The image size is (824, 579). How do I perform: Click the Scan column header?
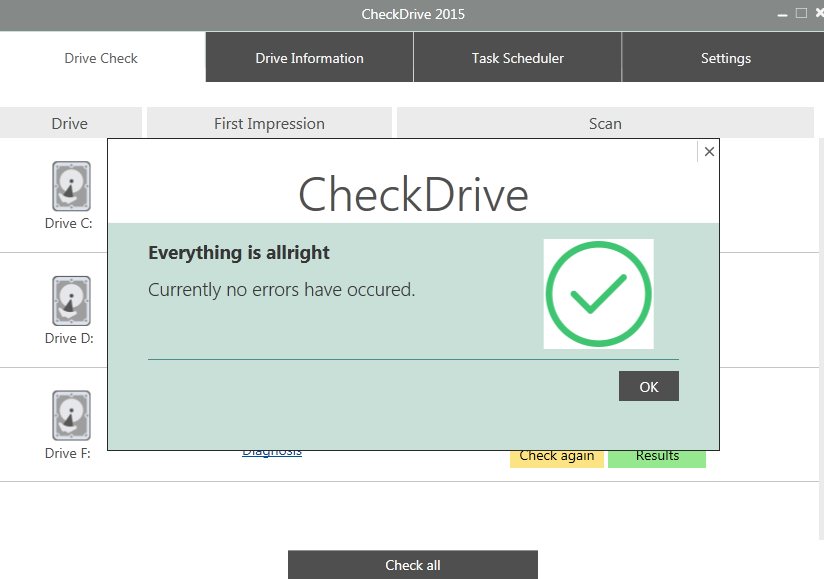click(x=605, y=124)
